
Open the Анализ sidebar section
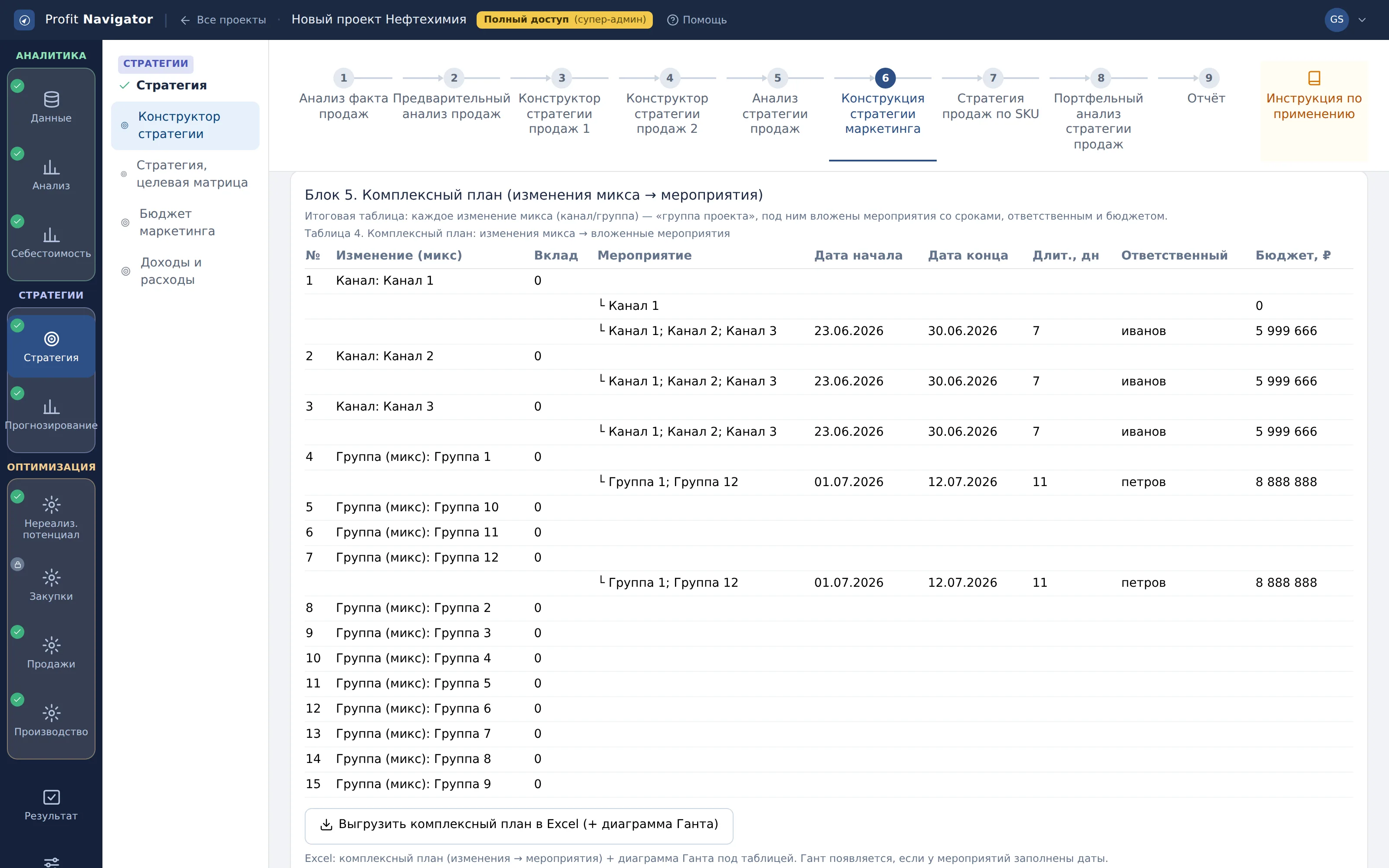(x=51, y=175)
